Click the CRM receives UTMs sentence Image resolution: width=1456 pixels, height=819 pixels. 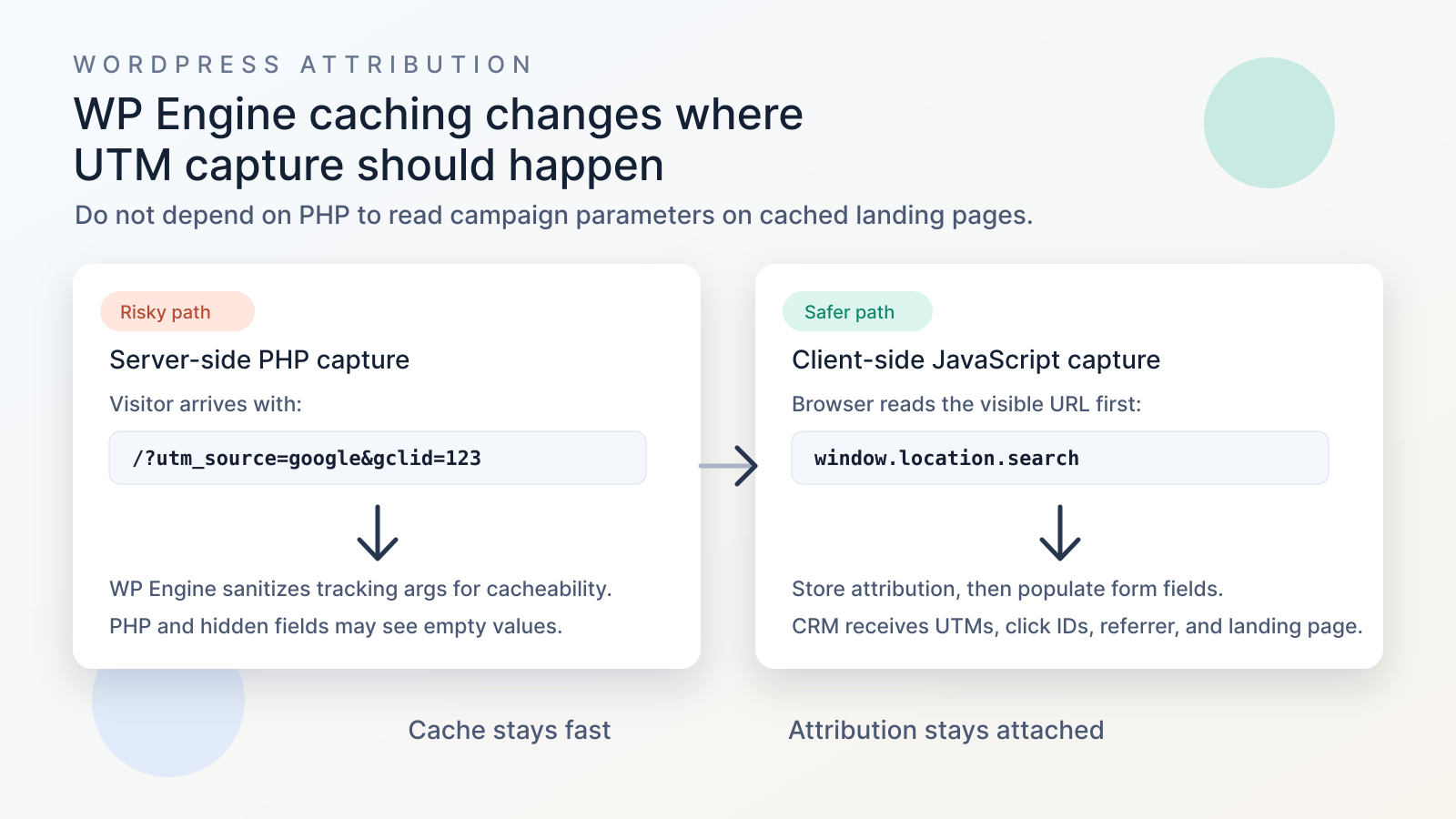coord(1077,626)
